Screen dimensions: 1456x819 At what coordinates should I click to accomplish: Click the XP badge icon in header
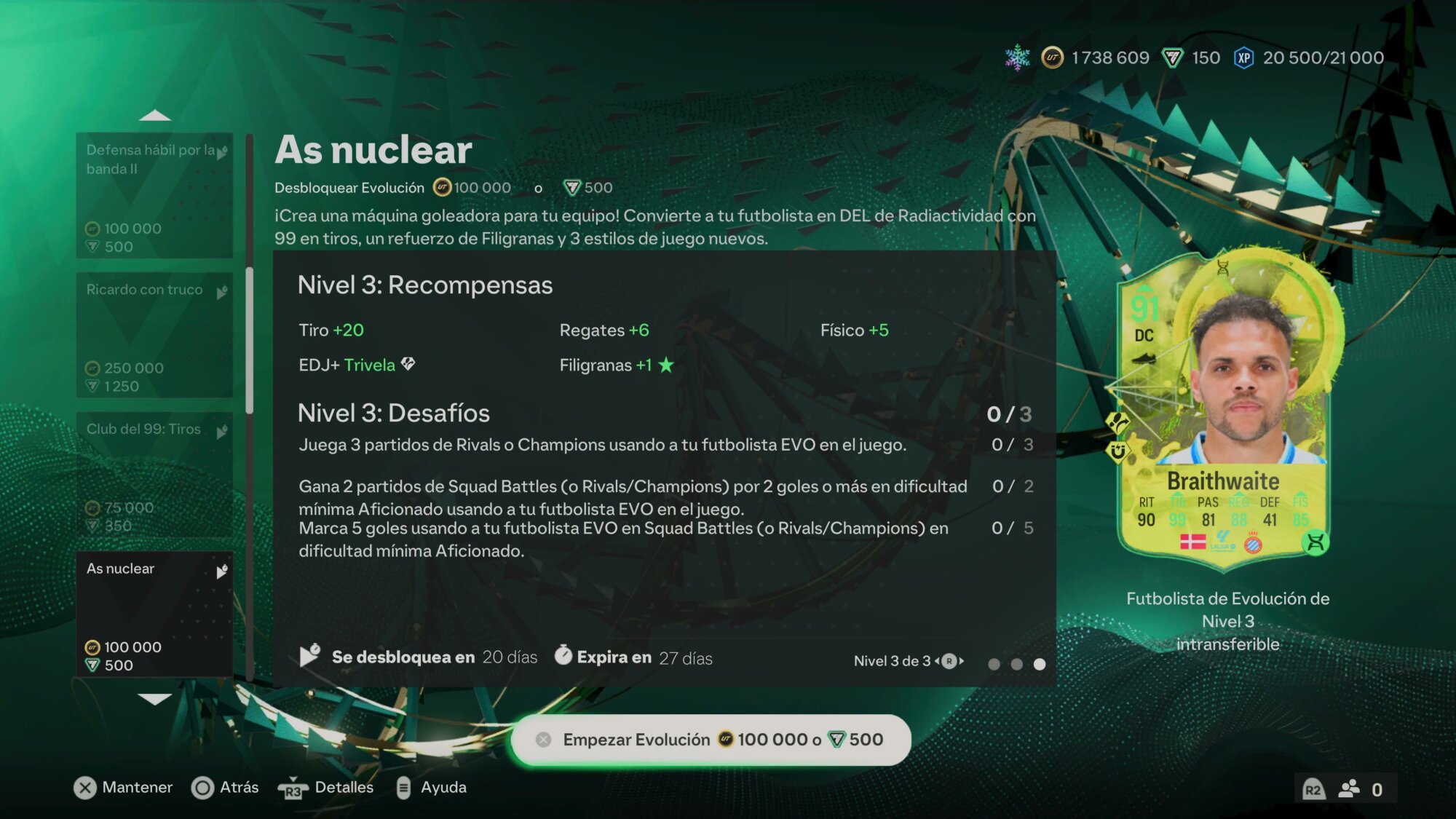point(1243,58)
